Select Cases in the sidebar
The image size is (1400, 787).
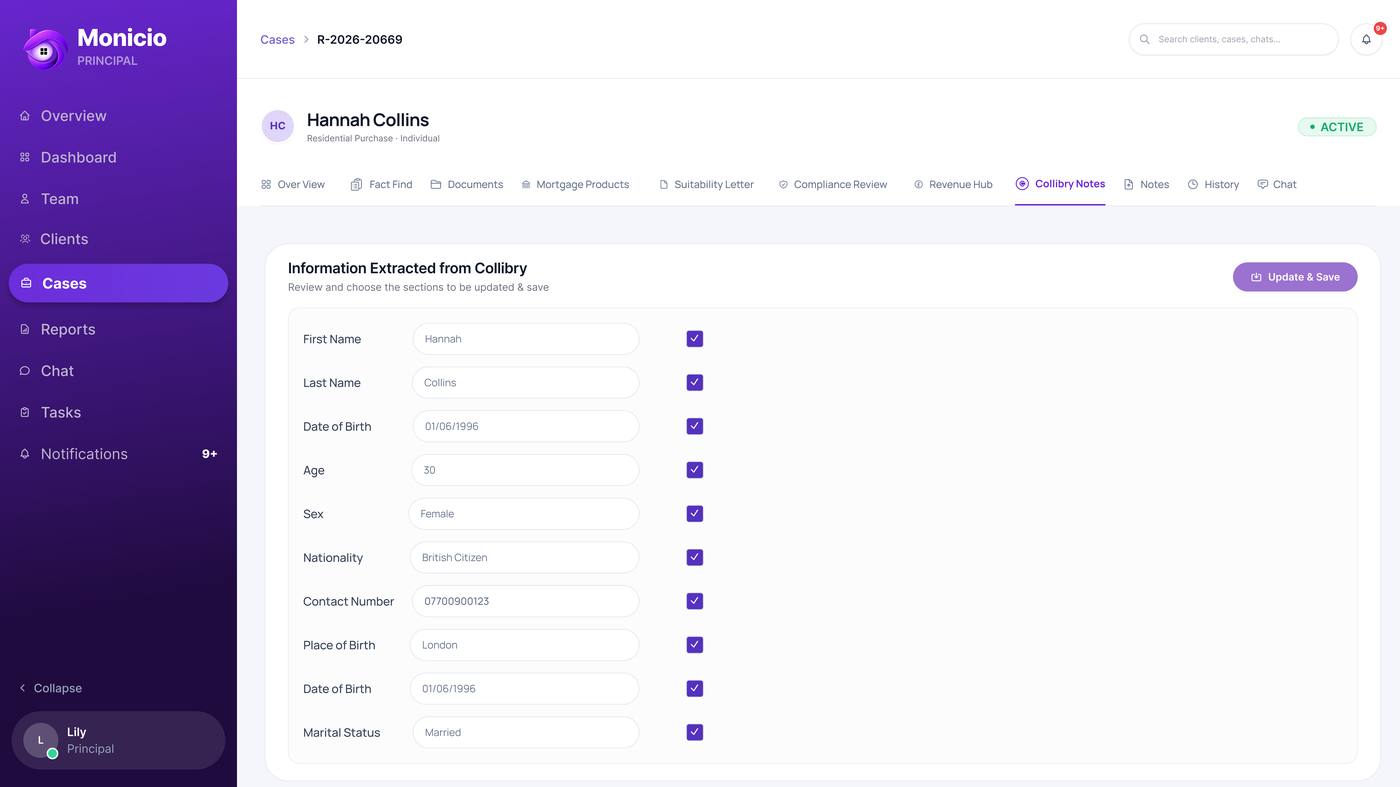(x=118, y=283)
